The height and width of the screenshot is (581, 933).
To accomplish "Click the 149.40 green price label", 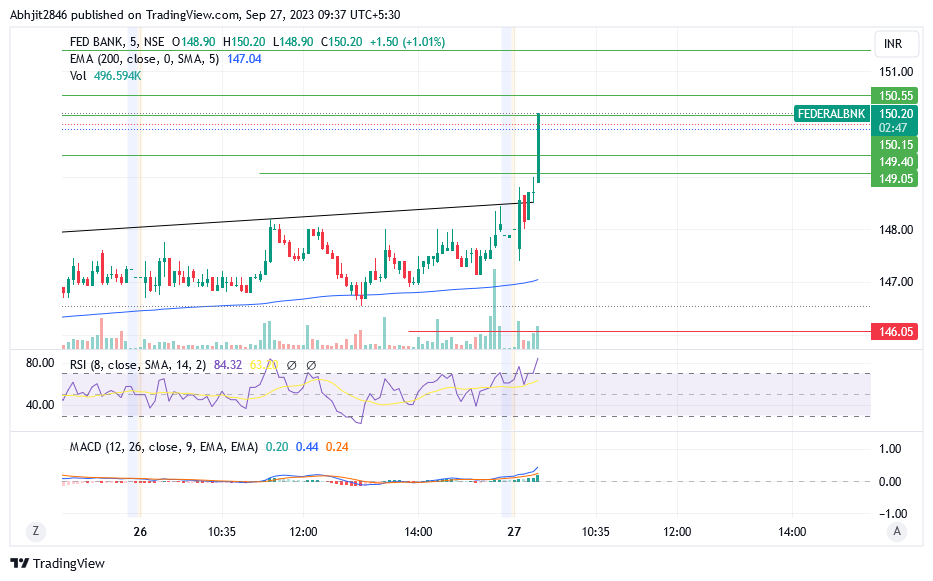I will (896, 161).
